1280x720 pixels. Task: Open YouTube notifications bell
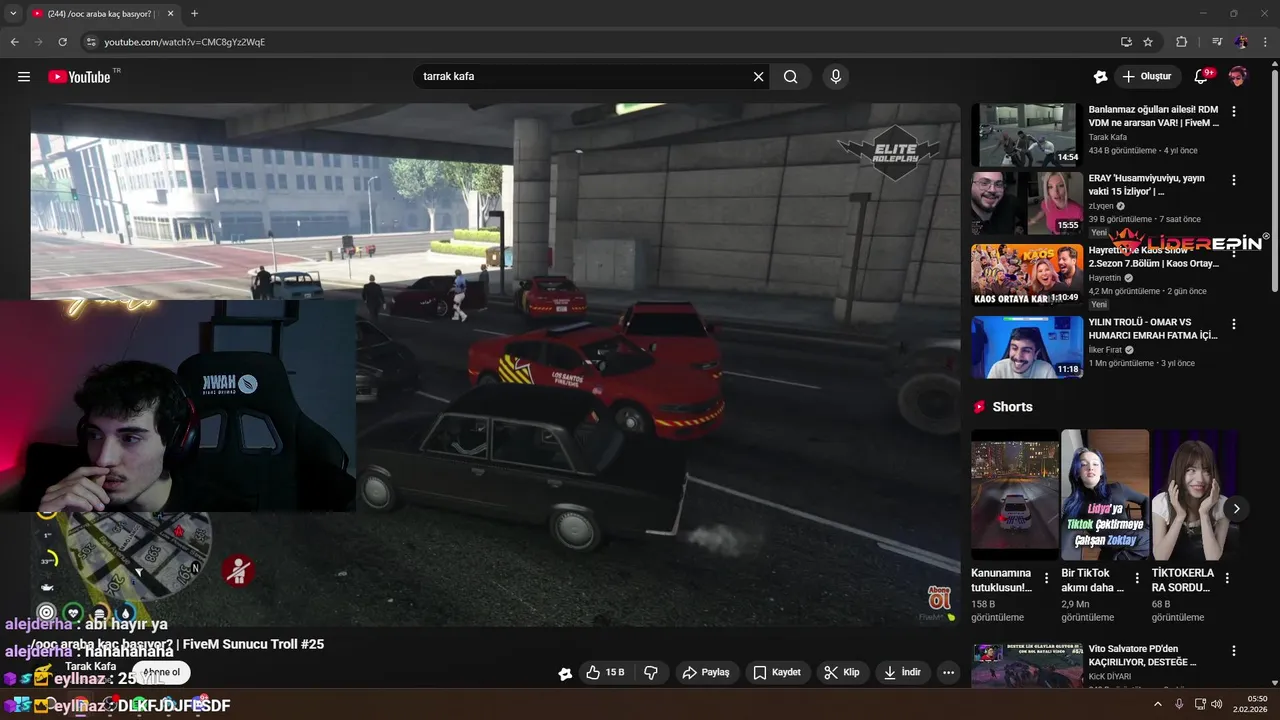coord(1202,77)
